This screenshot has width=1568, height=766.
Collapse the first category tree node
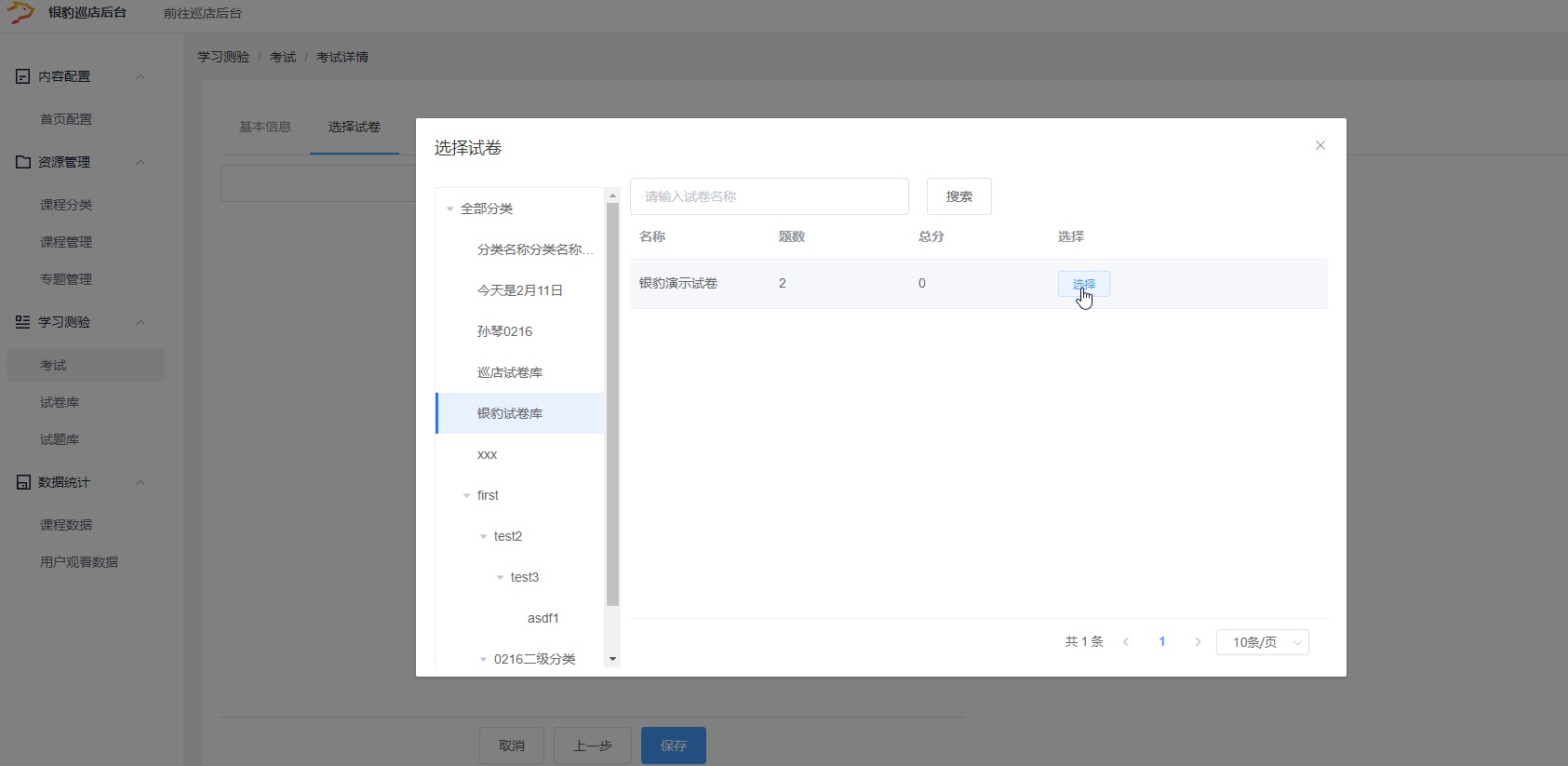(467, 496)
